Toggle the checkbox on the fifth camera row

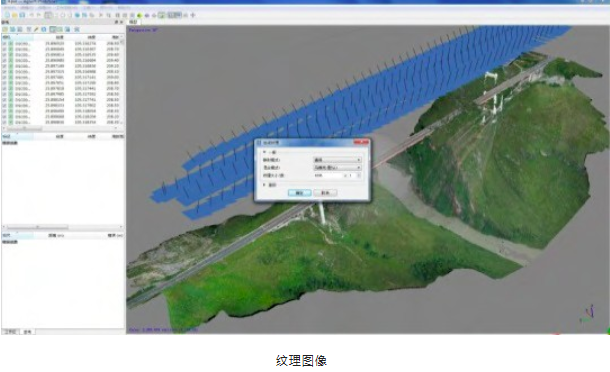tap(5, 66)
